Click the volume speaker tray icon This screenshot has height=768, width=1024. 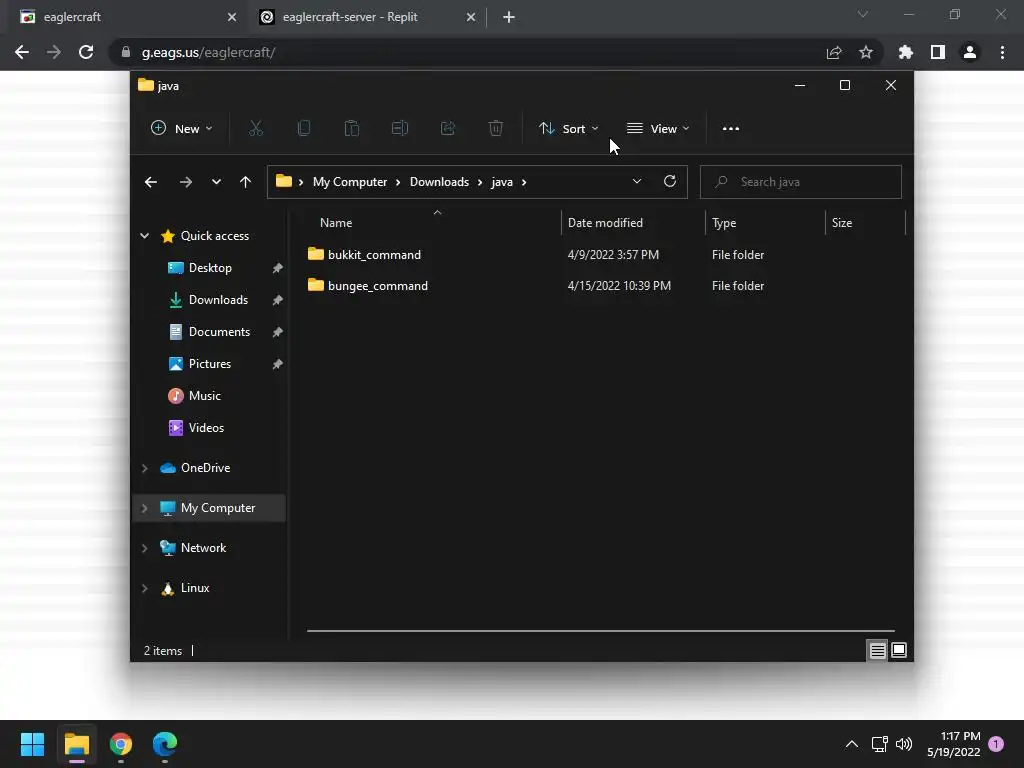904,744
